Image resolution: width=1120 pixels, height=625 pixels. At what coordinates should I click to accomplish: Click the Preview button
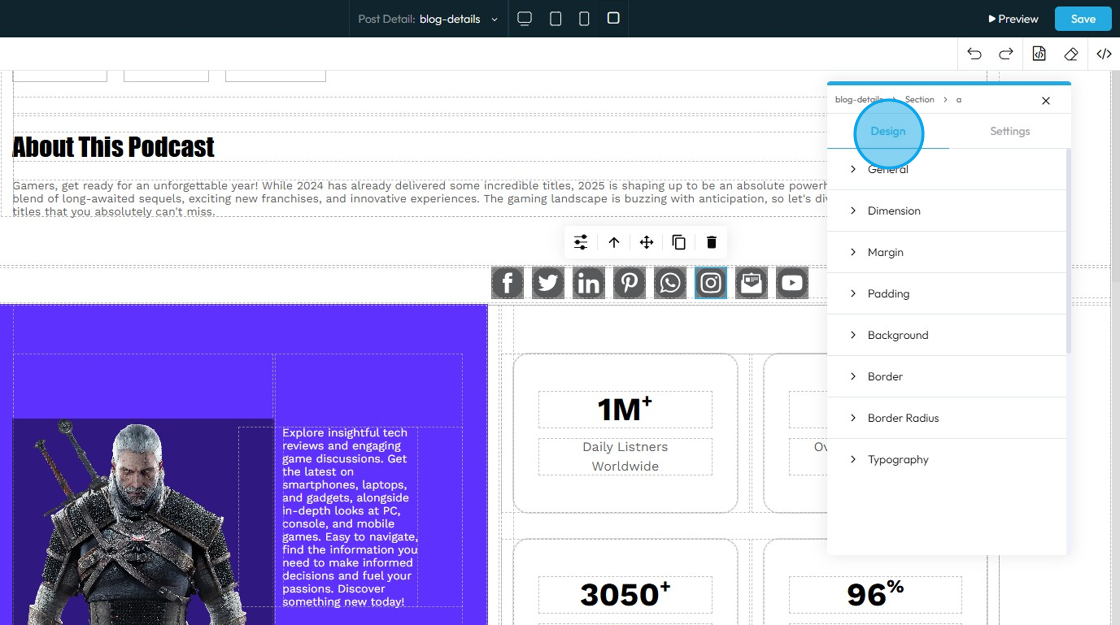click(x=1013, y=19)
